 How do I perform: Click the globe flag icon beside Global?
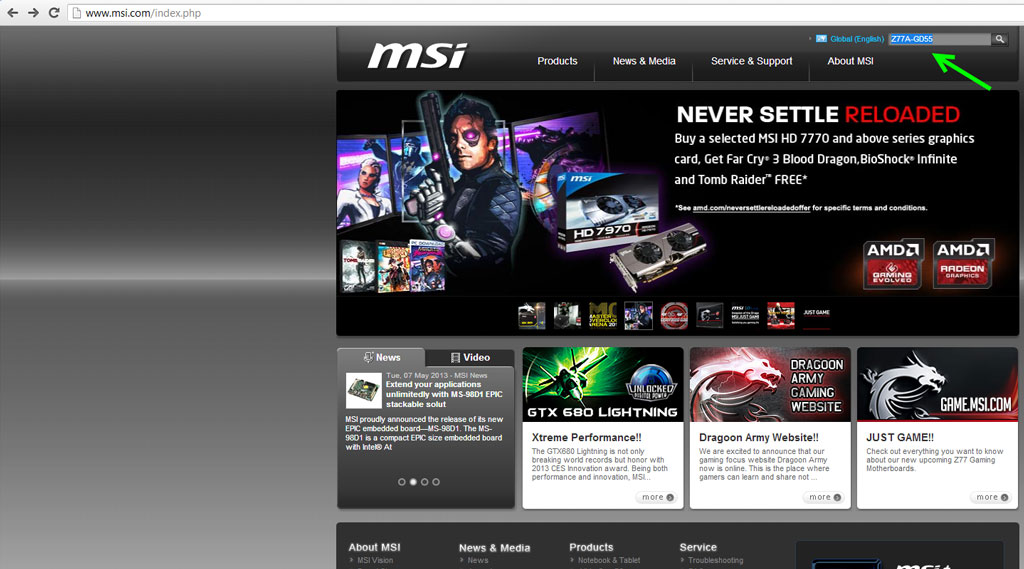click(x=822, y=39)
